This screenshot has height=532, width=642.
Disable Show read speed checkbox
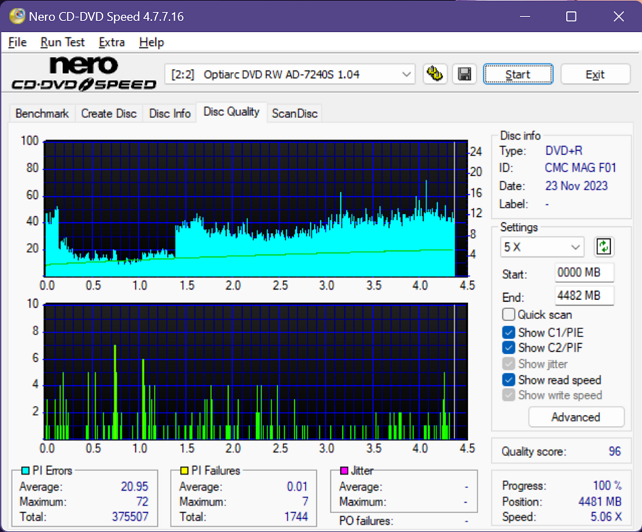(x=508, y=380)
